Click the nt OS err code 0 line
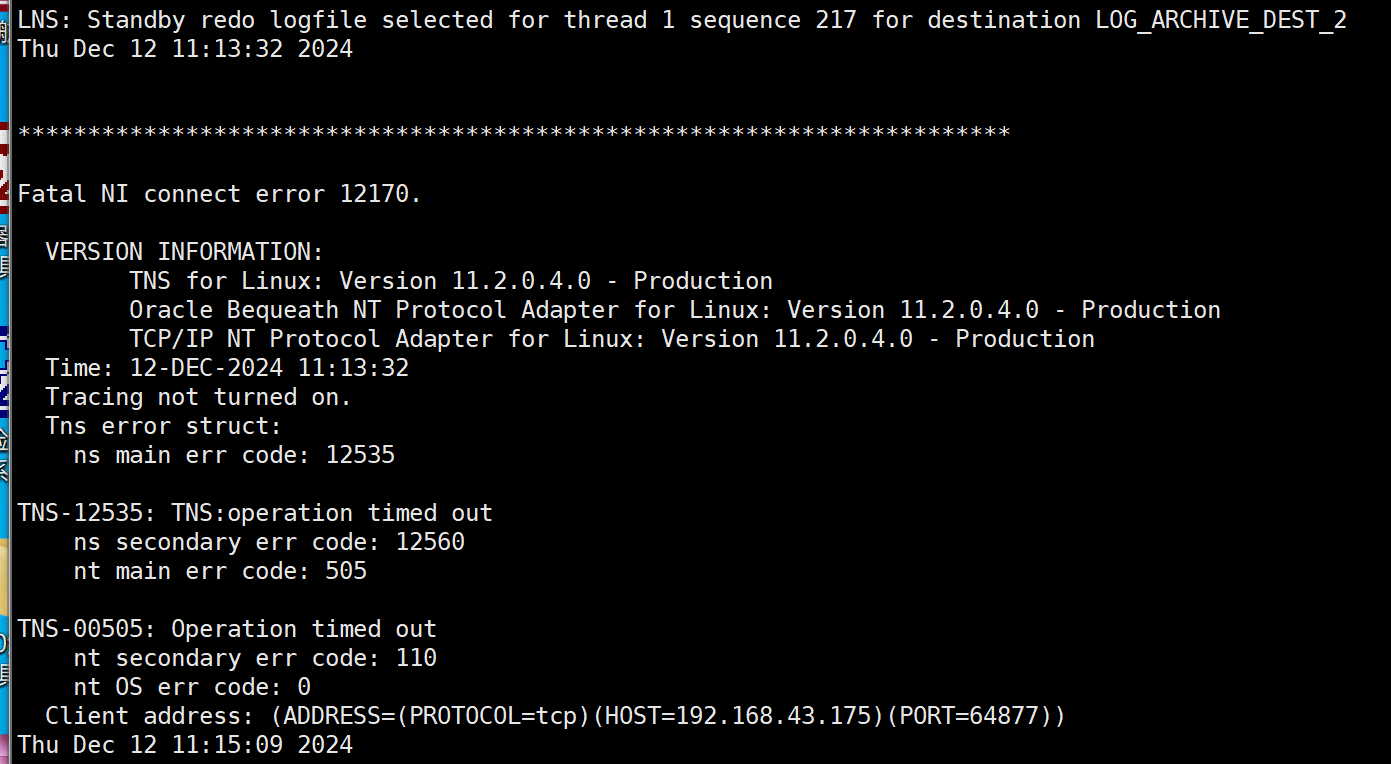1391x764 pixels. pos(192,687)
